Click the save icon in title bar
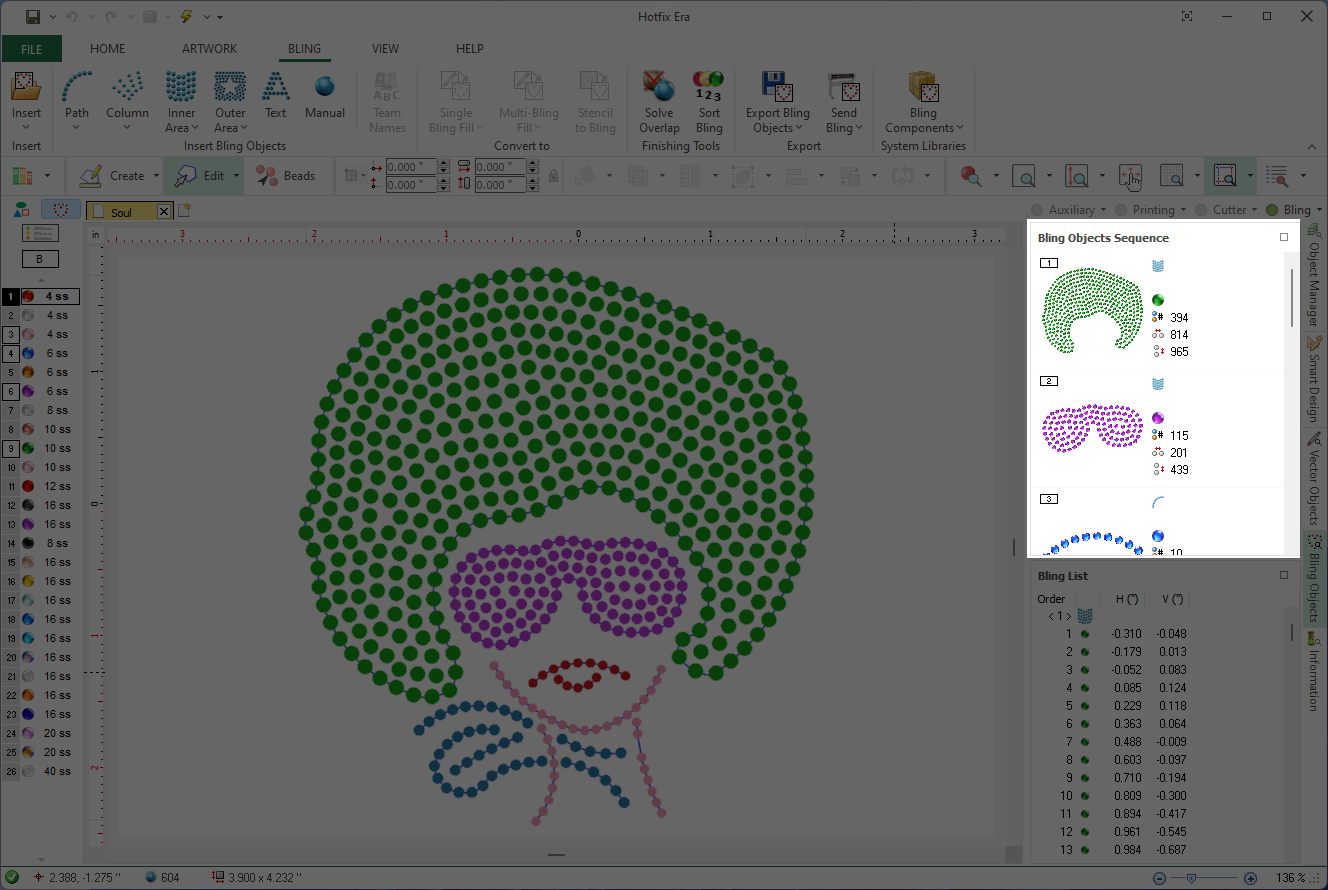The width and height of the screenshot is (1328, 890). 33,16
